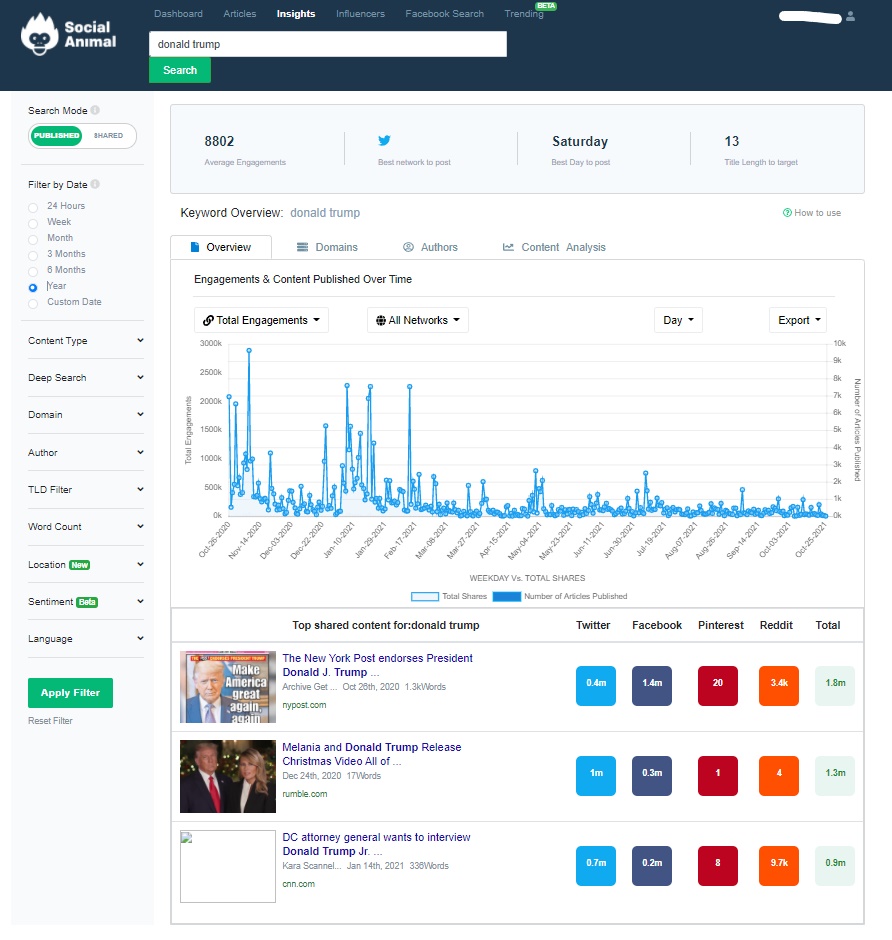Go to the Dashboard page
Screen dimensions: 892x940
[x=178, y=14]
